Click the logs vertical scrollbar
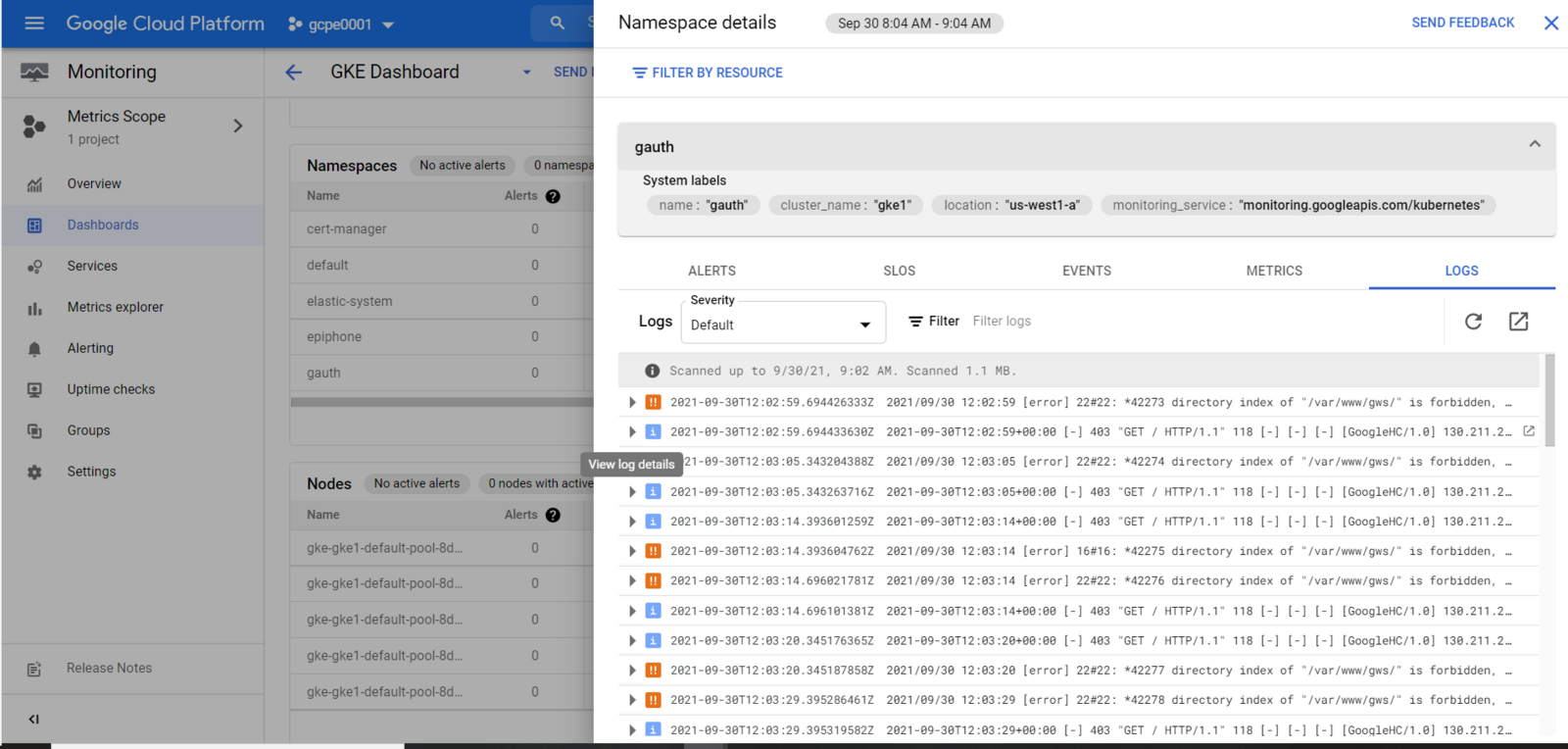Screen dimensions: 1568x749 pyautogui.click(x=1549, y=400)
